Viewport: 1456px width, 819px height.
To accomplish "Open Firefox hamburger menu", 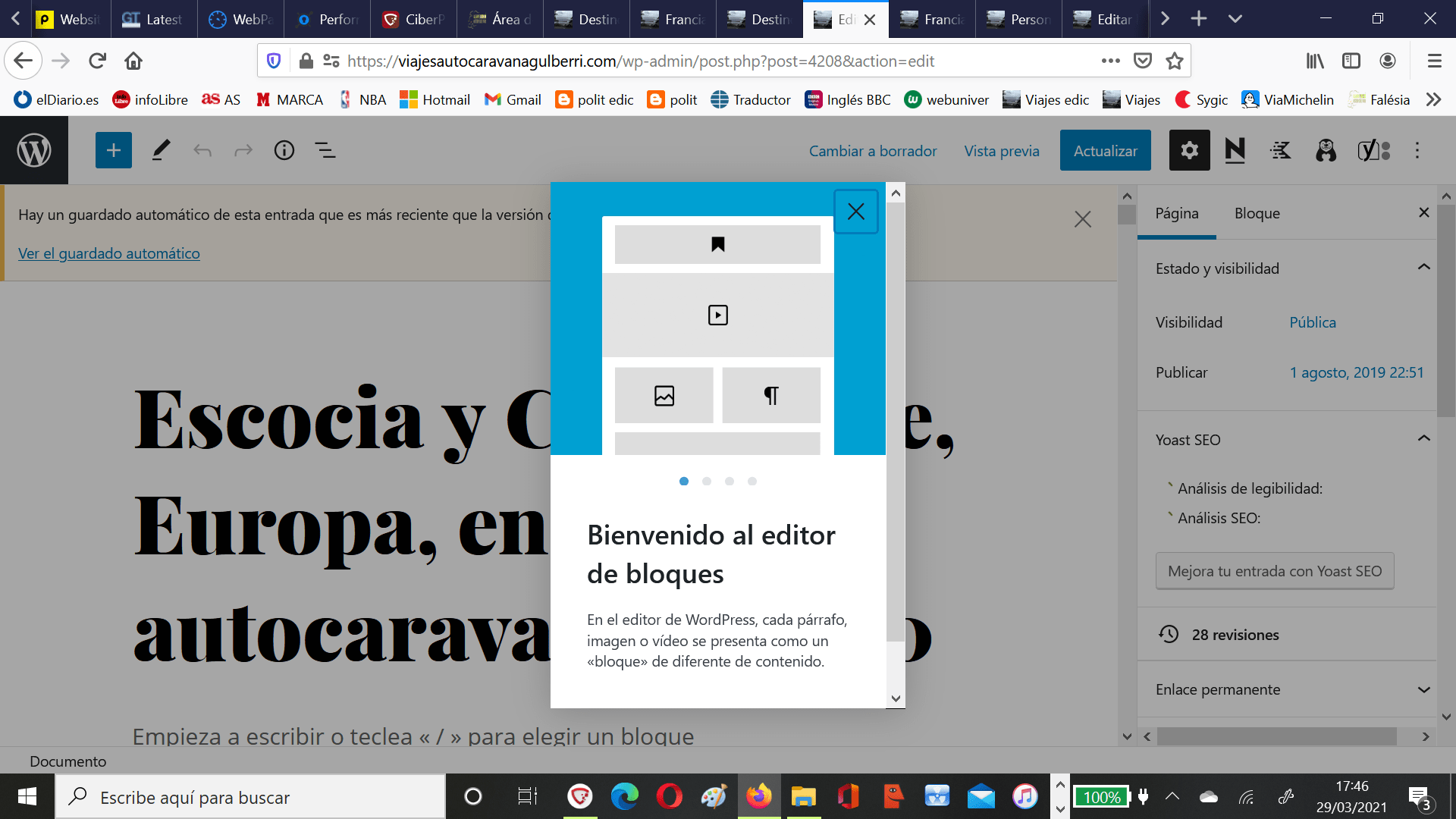I will pos(1434,61).
